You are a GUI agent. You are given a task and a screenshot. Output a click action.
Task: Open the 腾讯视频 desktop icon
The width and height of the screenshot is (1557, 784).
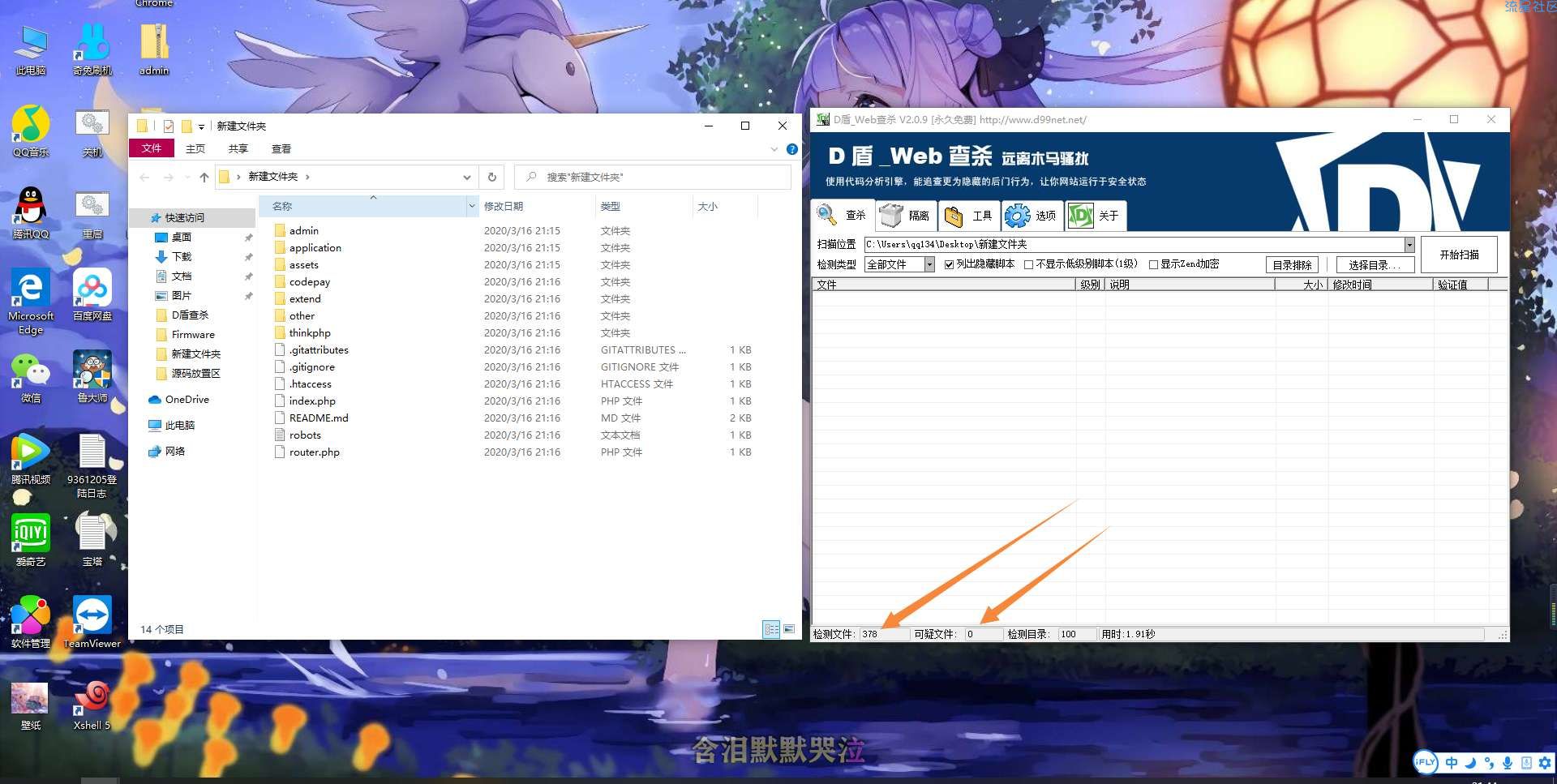pos(31,459)
